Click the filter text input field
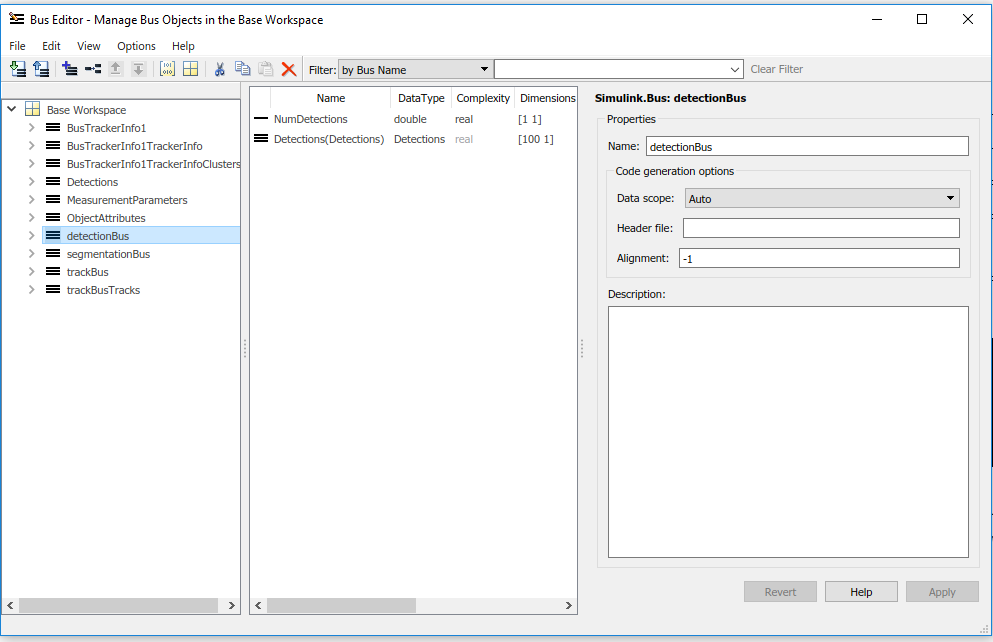 click(x=611, y=69)
